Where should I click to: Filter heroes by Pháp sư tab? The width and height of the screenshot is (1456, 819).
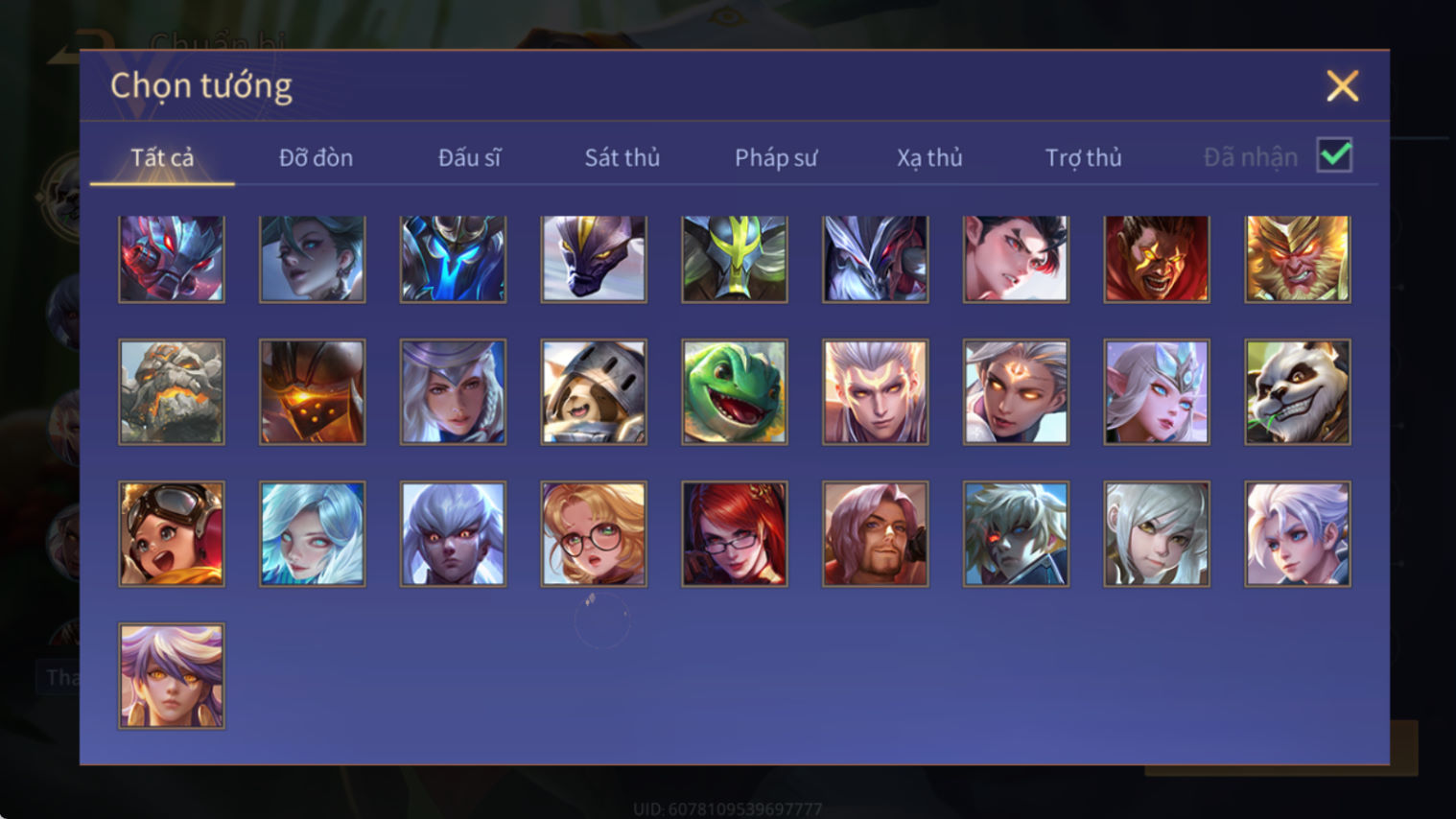(776, 157)
